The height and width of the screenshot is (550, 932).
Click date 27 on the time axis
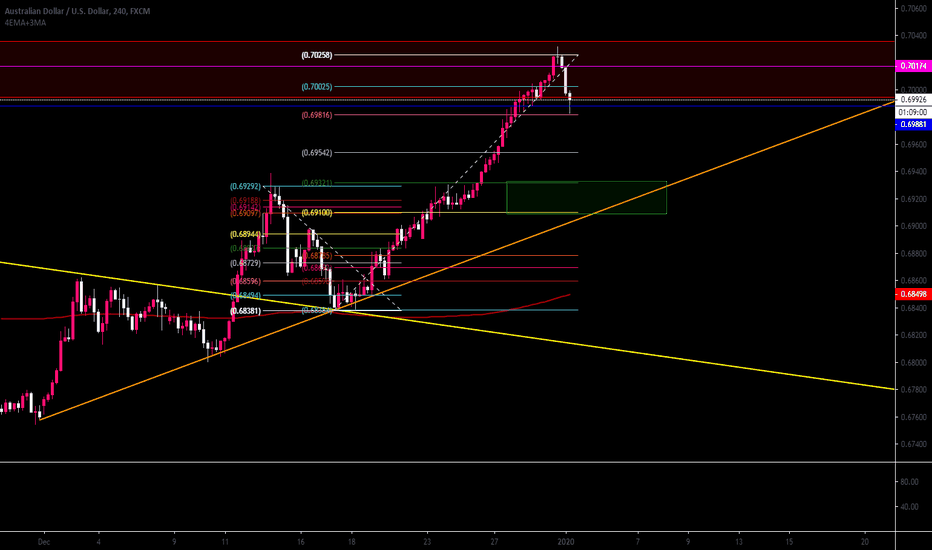(x=495, y=542)
